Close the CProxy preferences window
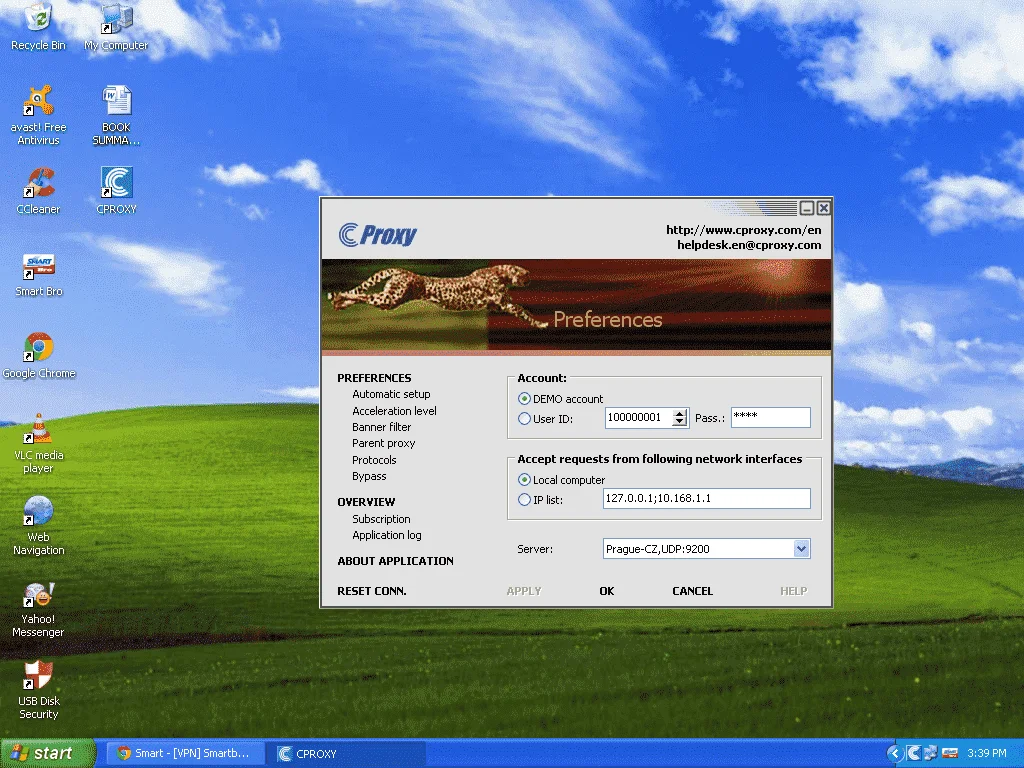Screen dimensions: 1024x768 coord(824,208)
